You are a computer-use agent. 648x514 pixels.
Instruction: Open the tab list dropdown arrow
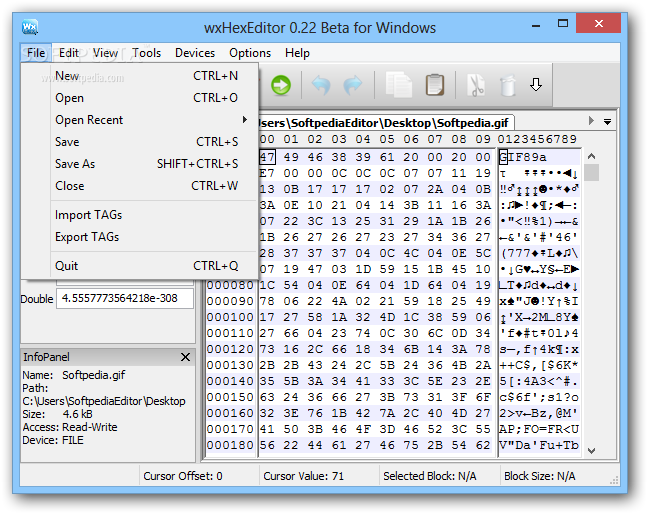(x=608, y=121)
